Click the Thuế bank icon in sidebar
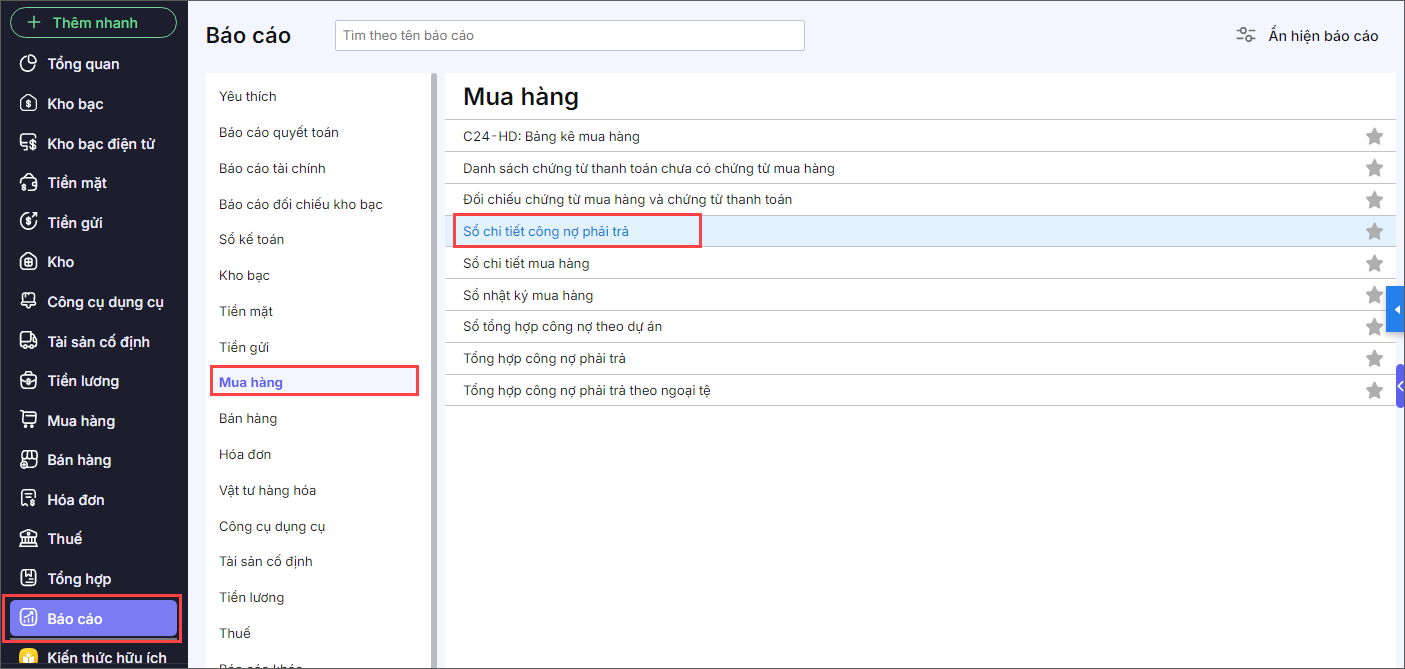Screen dimensions: 1405x669 pyautogui.click(x=29, y=538)
